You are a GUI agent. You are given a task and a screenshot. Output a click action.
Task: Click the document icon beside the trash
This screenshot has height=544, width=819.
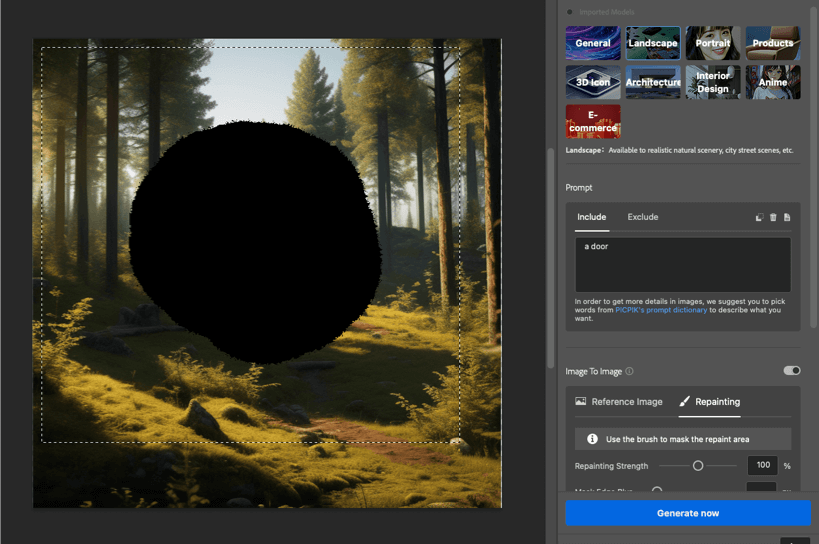[x=787, y=217]
